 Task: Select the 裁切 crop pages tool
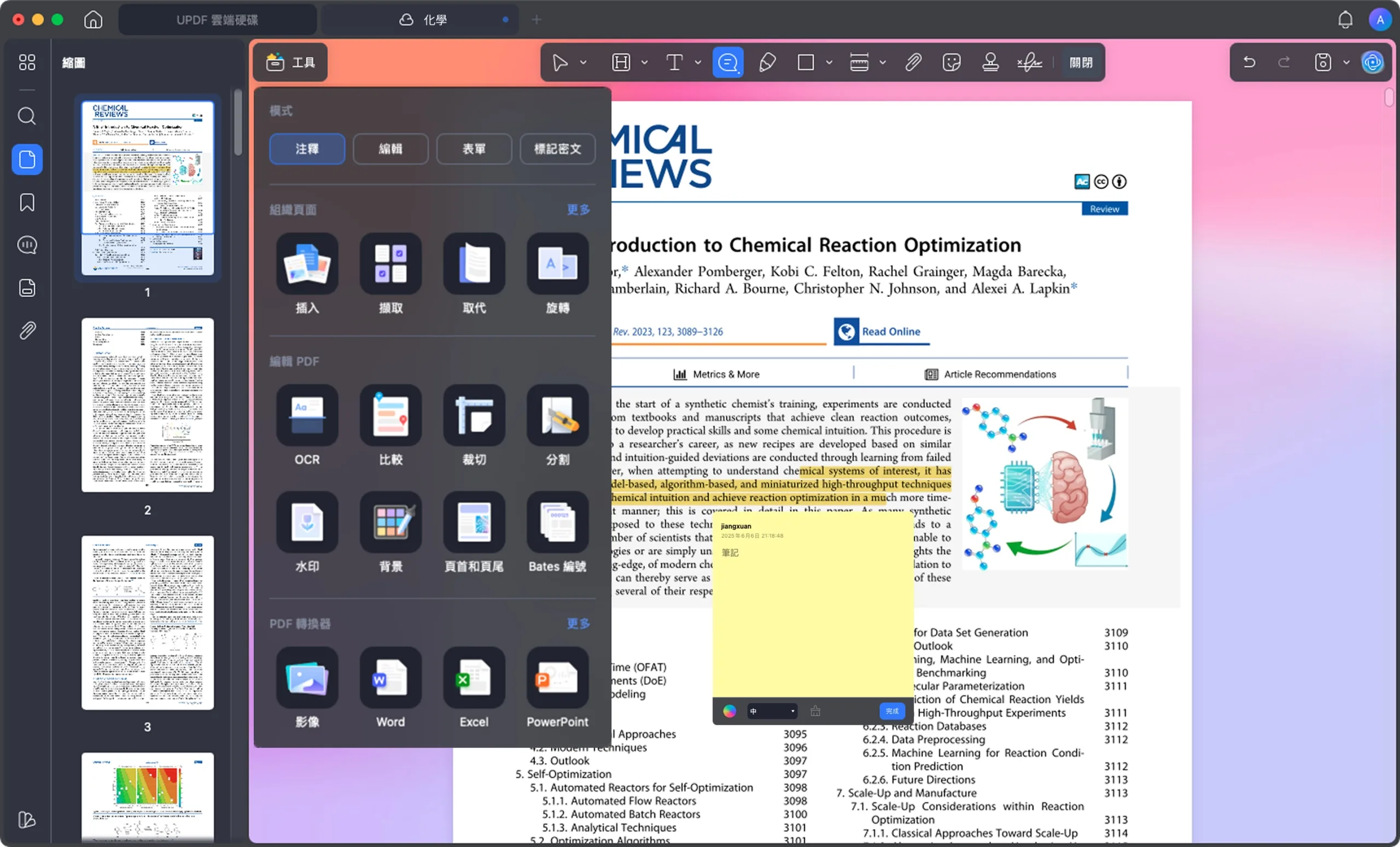[474, 415]
